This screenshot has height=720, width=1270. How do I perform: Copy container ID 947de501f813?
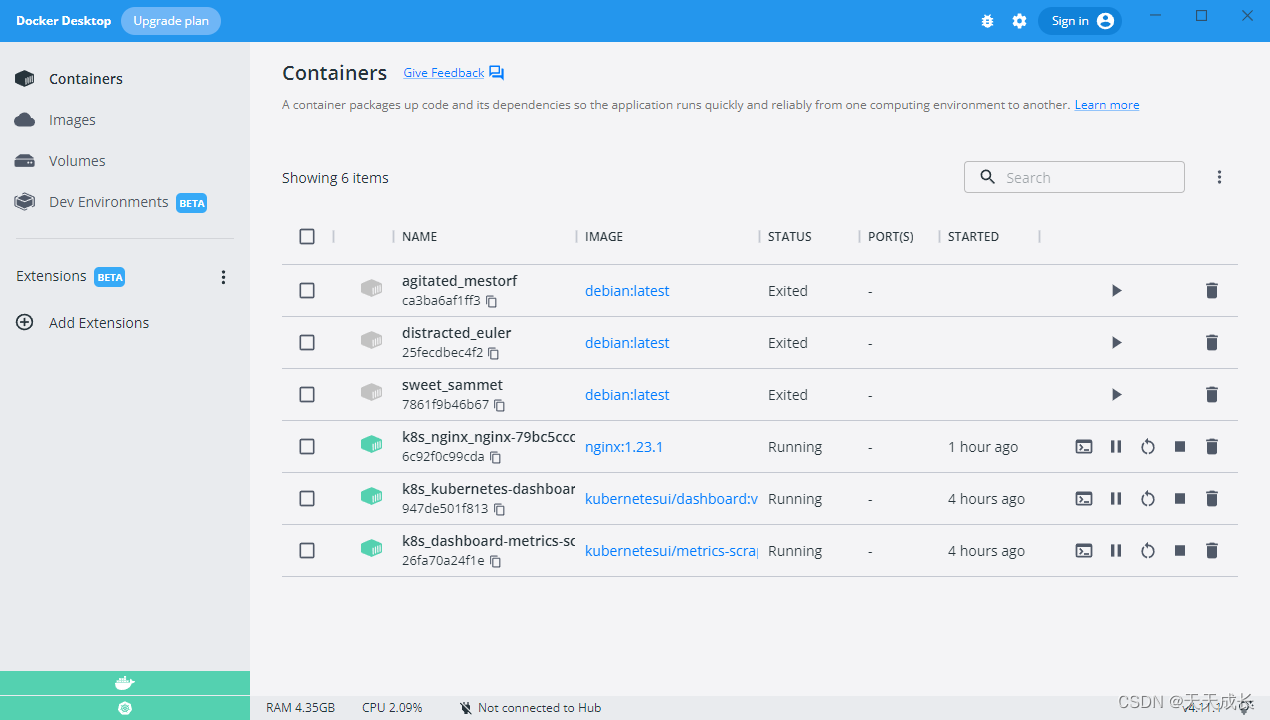500,509
